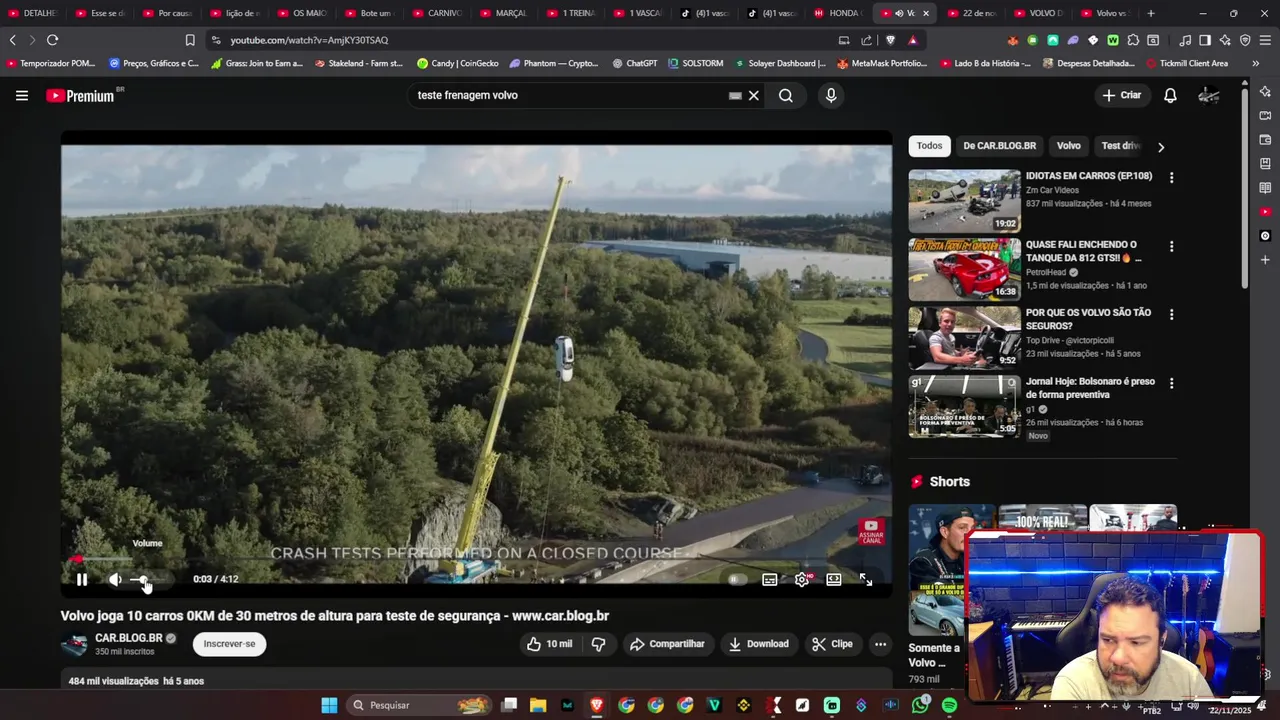This screenshot has width=1280, height=720.
Task: Toggle browser sidebar panel icon
Action: tap(1205, 40)
